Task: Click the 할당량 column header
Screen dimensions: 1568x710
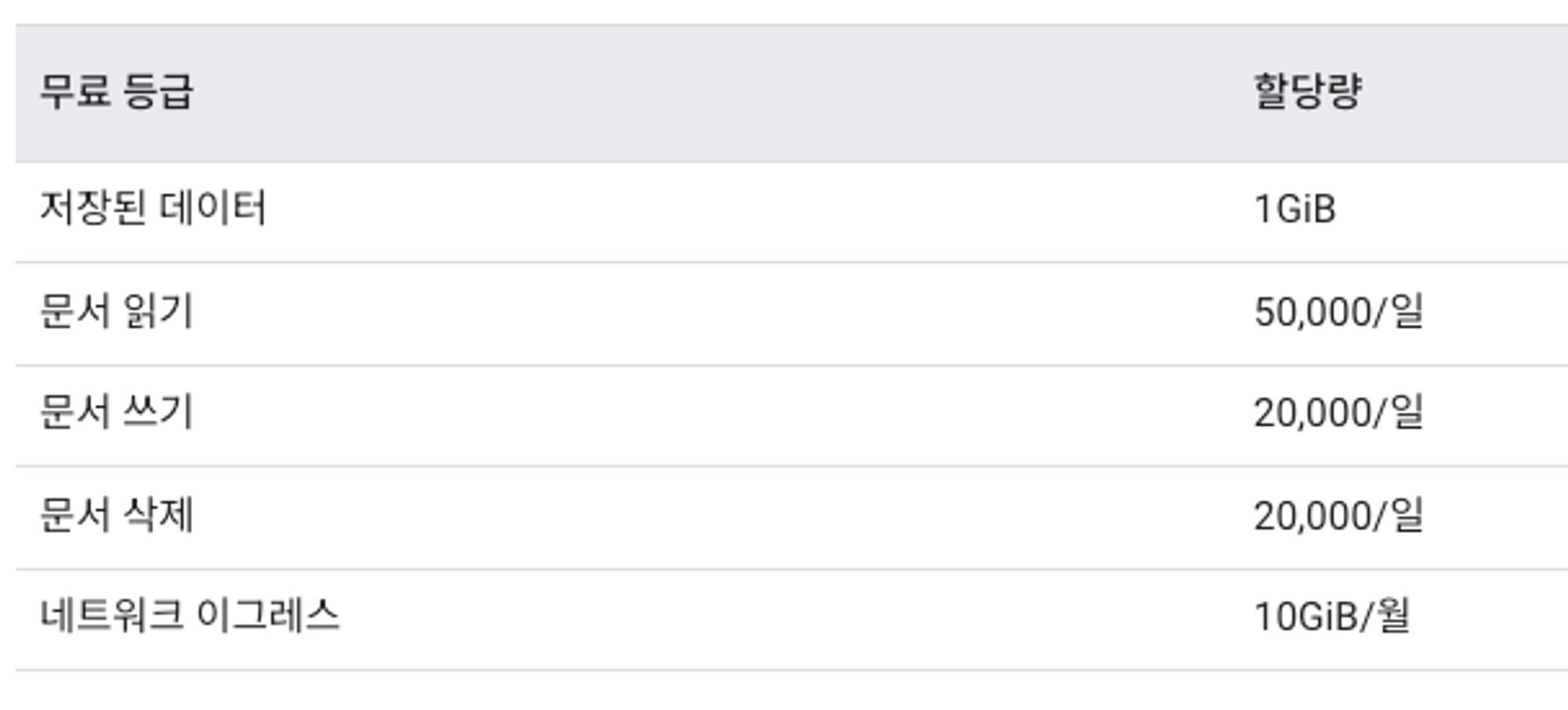Action: click(x=1308, y=92)
